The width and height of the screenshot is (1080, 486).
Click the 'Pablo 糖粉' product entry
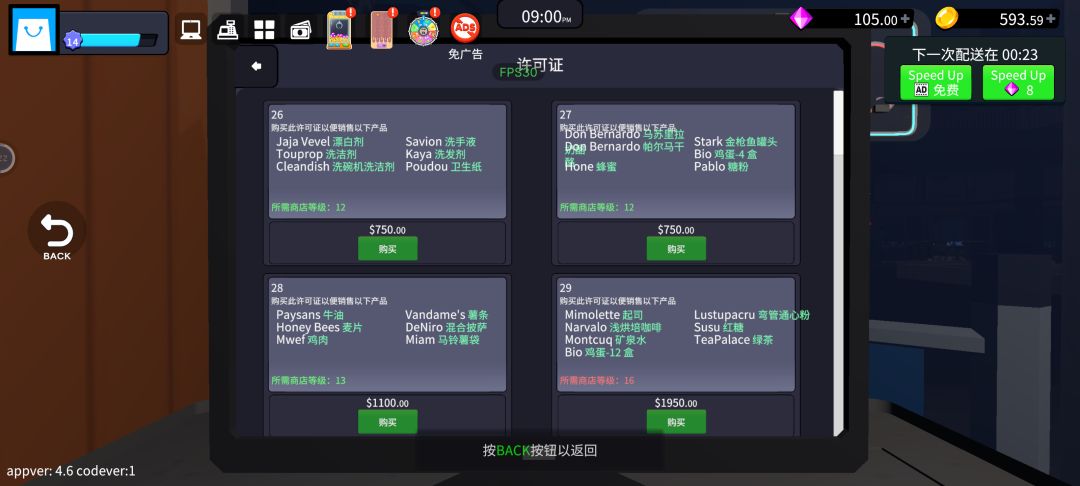click(x=721, y=167)
